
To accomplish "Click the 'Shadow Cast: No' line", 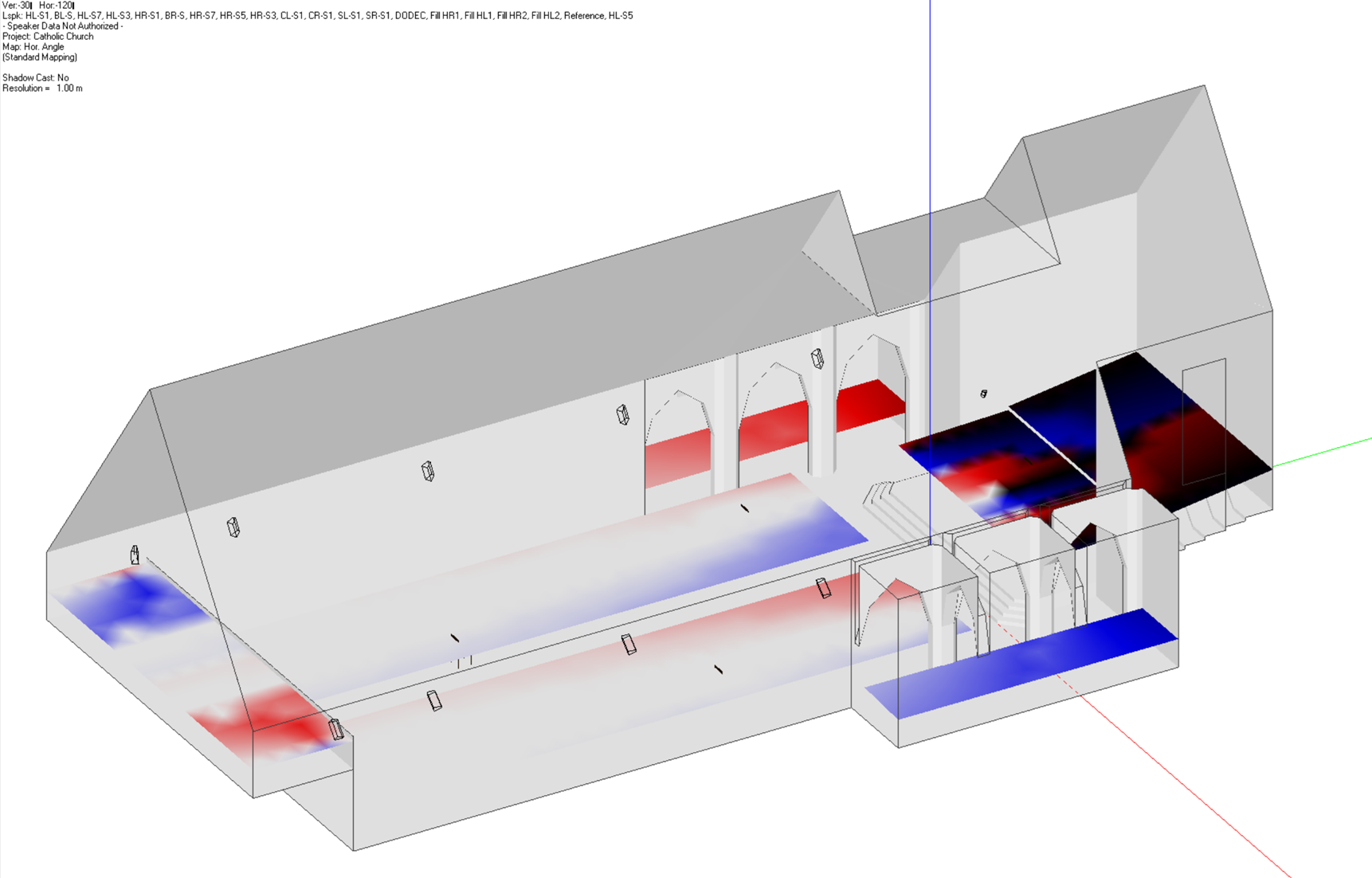I will point(35,78).
